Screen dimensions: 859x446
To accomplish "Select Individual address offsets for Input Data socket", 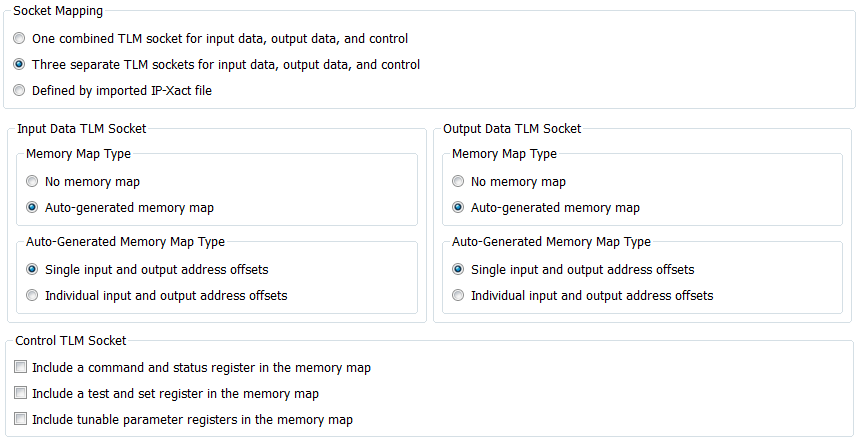I will pyautogui.click(x=33, y=296).
